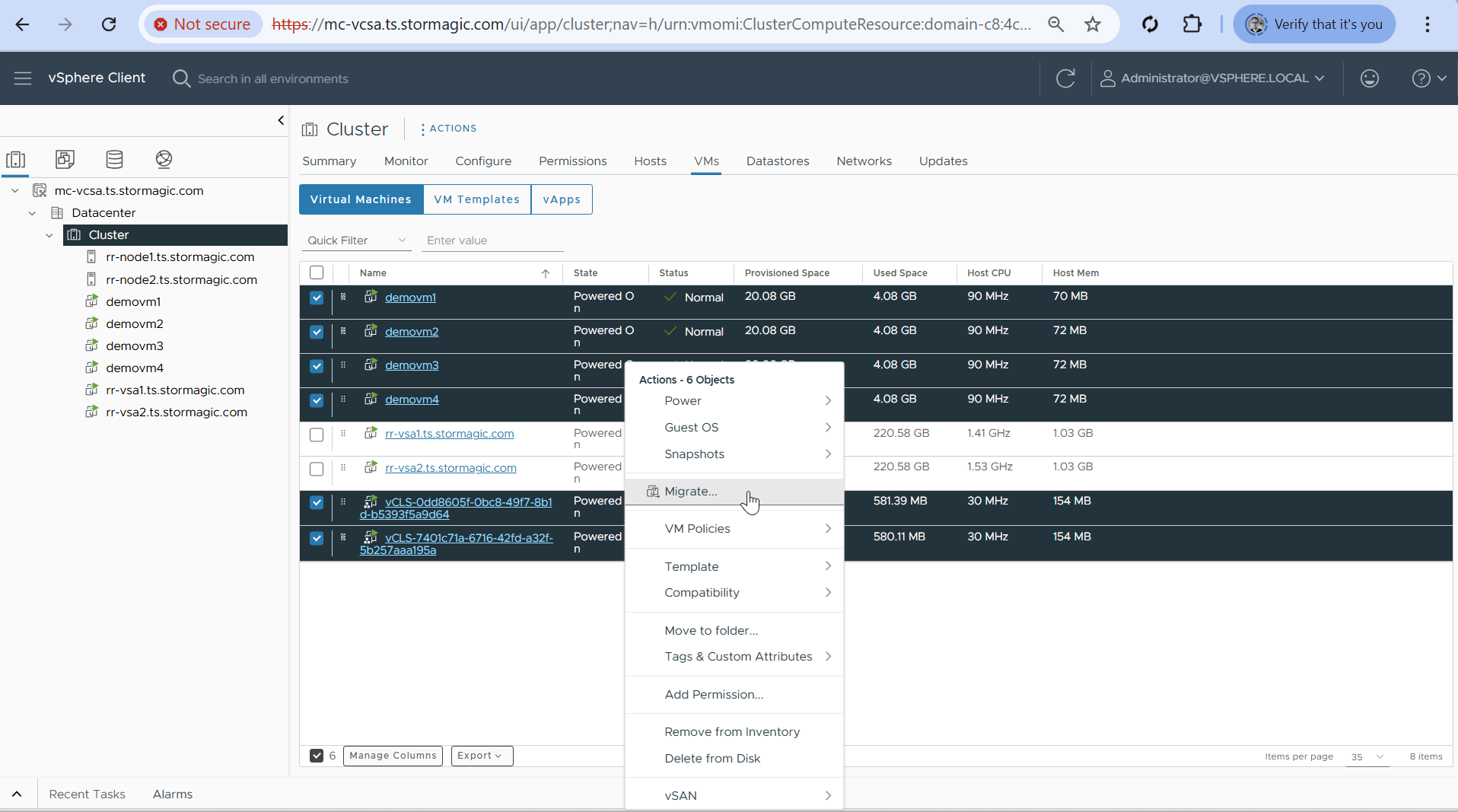Viewport: 1458px width, 812px height.
Task: Expand the Power submenu
Action: (734, 401)
